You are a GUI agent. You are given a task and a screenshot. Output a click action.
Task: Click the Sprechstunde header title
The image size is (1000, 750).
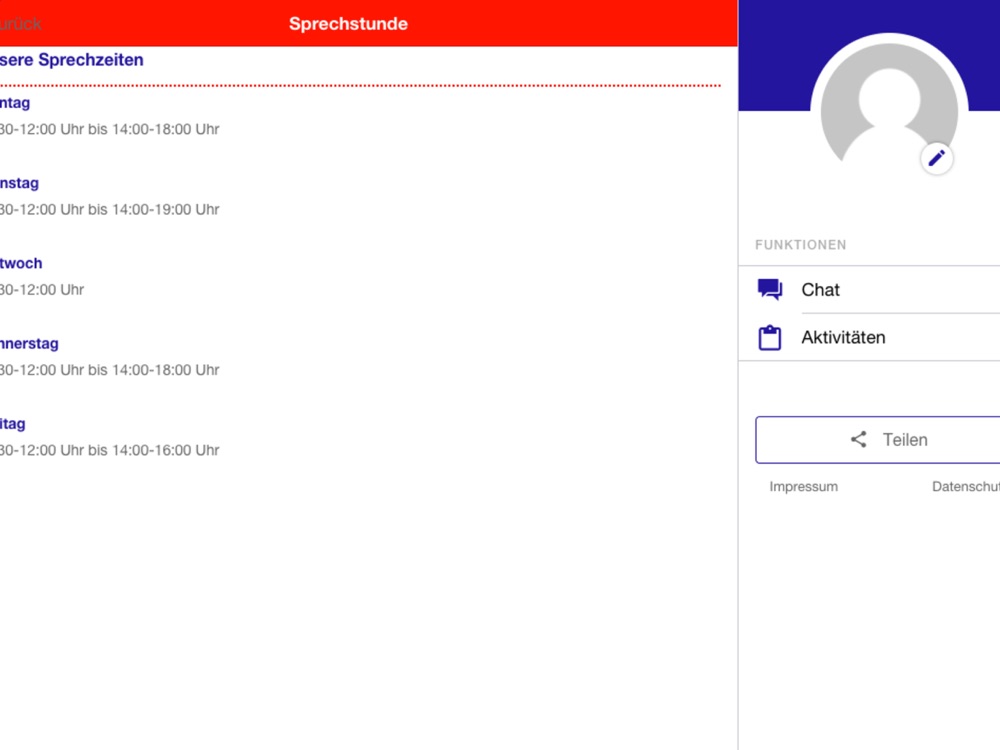(x=348, y=24)
